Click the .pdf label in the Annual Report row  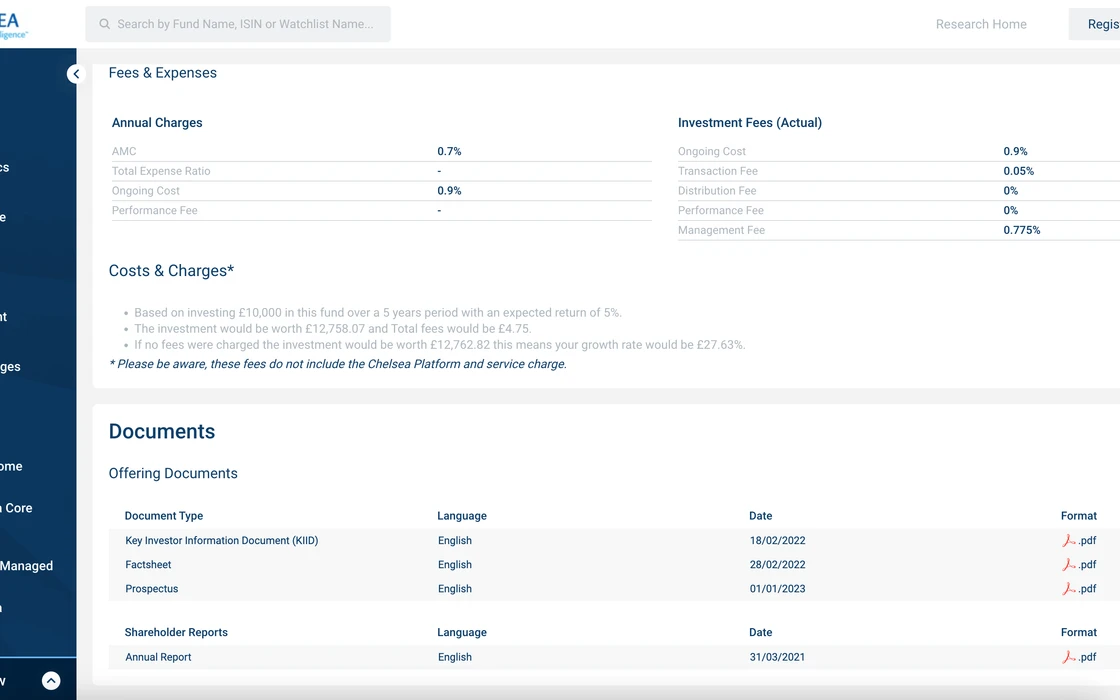(x=1087, y=657)
